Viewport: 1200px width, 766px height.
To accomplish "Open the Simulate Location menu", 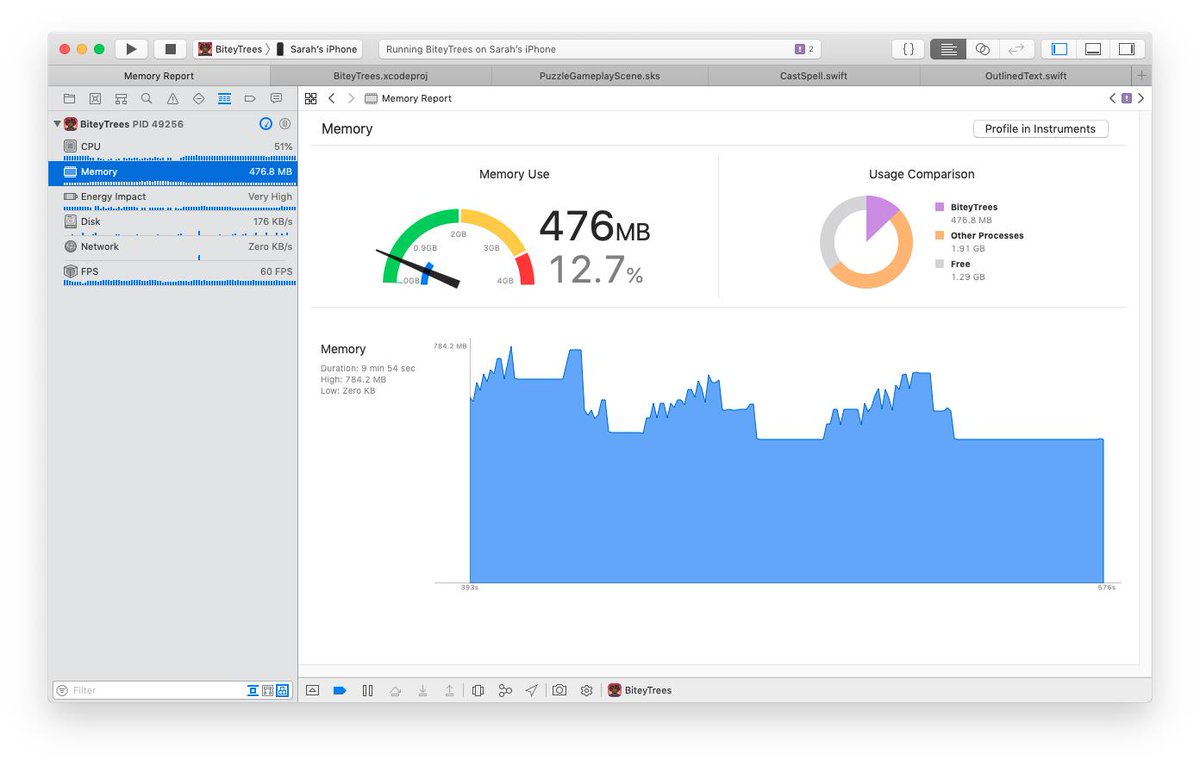I will 532,690.
